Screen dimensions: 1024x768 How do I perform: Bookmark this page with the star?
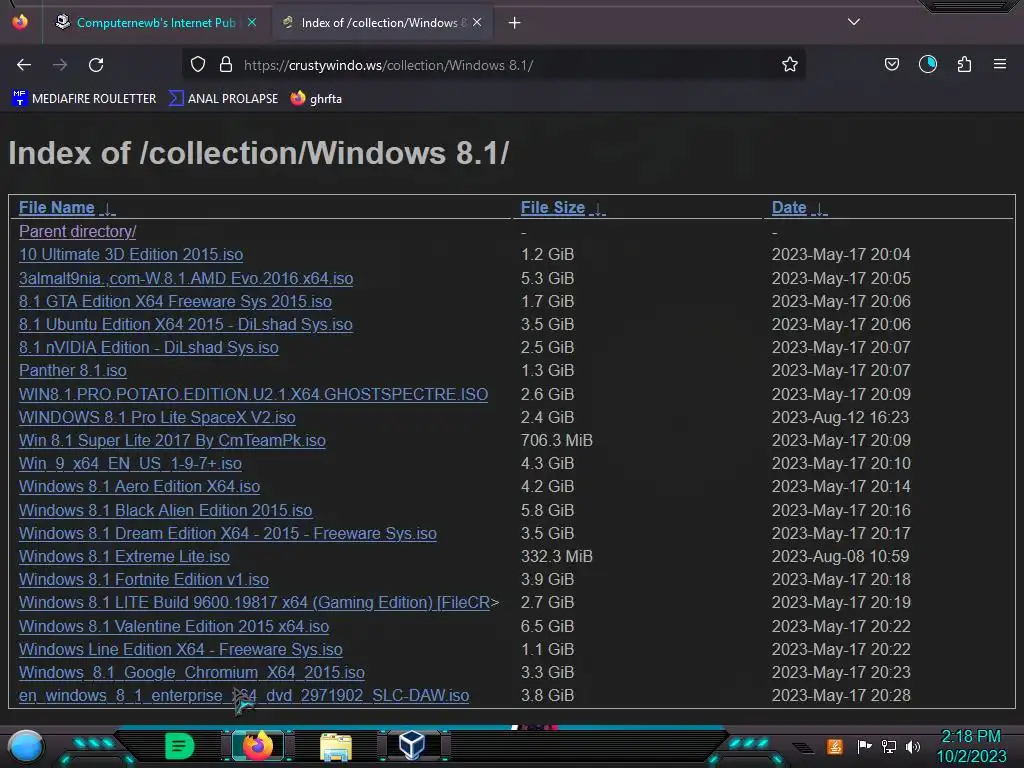(790, 65)
